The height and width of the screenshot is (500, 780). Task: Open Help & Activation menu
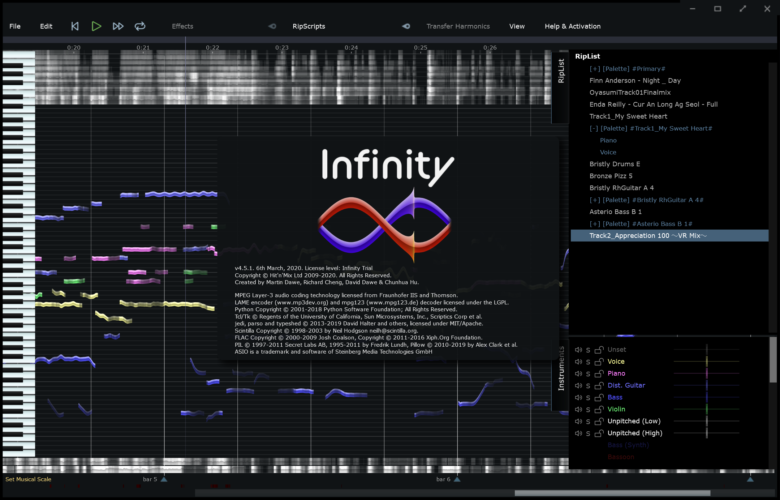point(573,26)
